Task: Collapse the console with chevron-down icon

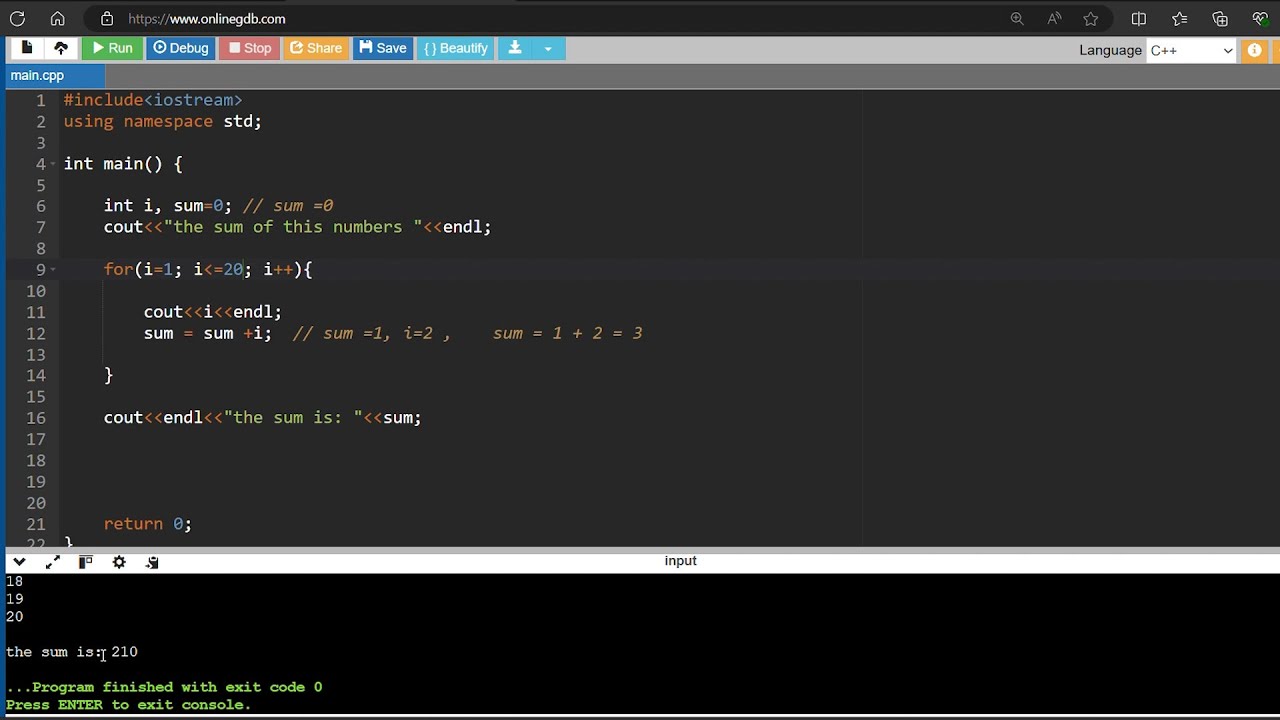Action: click(19, 562)
